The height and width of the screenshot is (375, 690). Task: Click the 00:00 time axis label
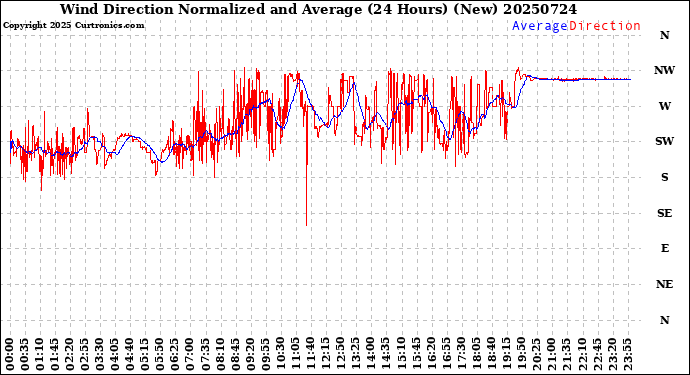(9, 354)
